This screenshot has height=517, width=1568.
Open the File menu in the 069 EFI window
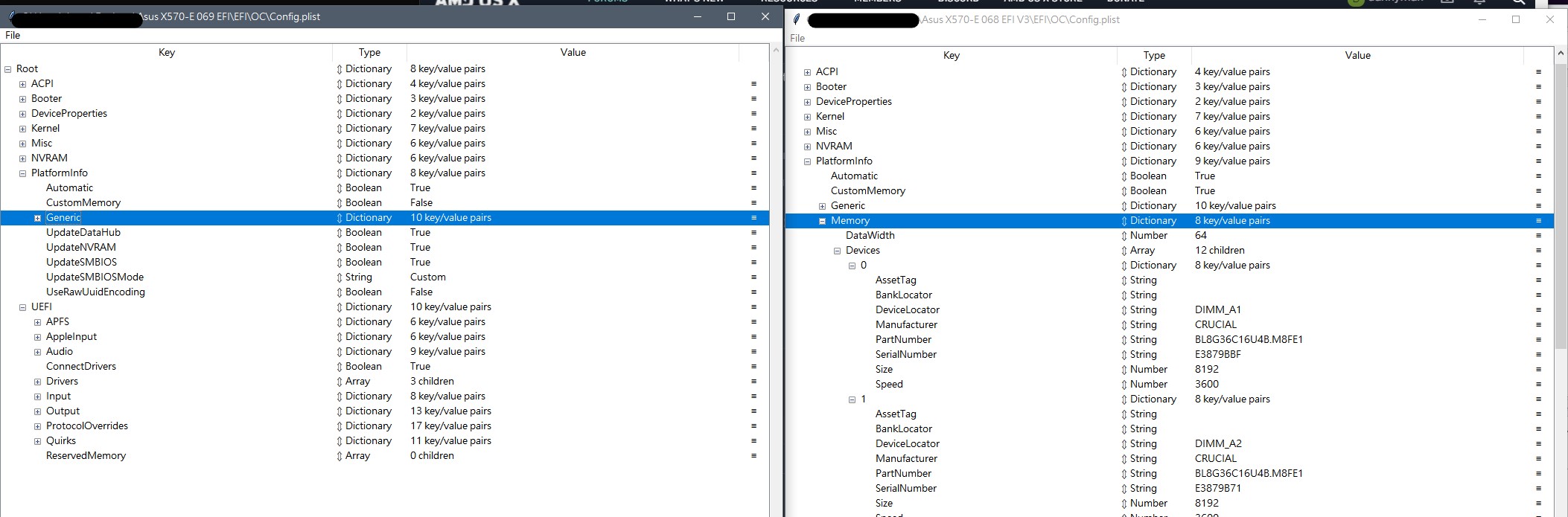(13, 35)
